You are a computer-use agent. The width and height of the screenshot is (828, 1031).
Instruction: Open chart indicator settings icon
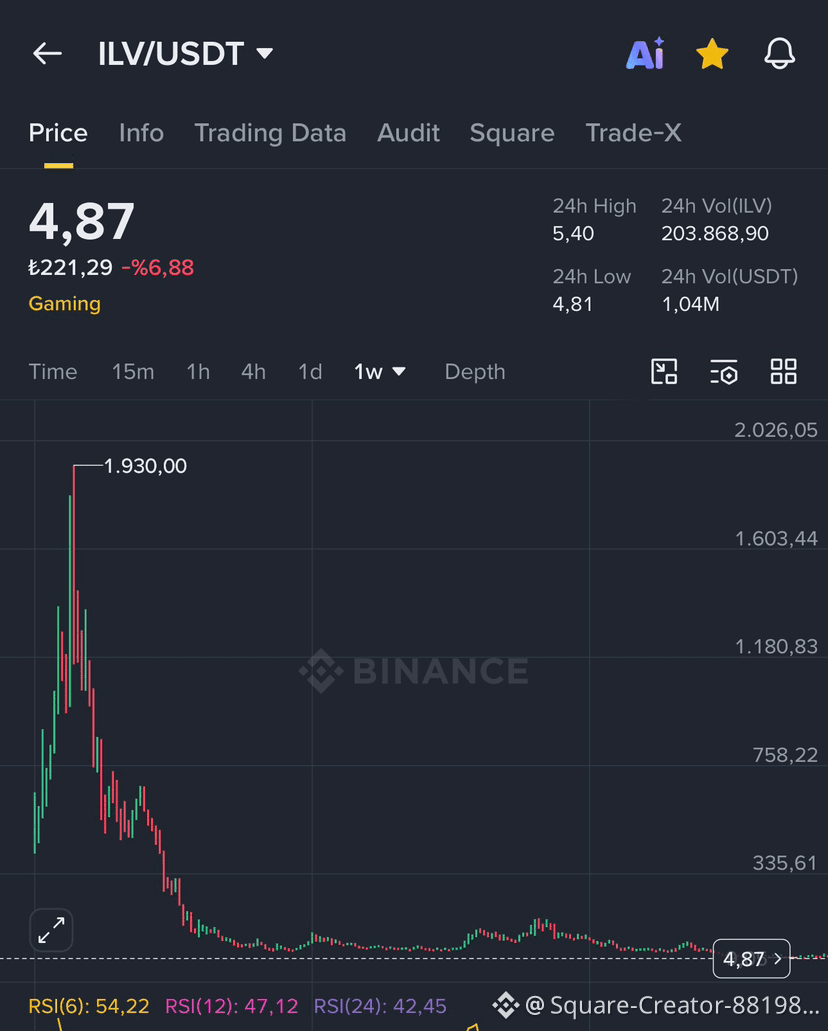724,372
